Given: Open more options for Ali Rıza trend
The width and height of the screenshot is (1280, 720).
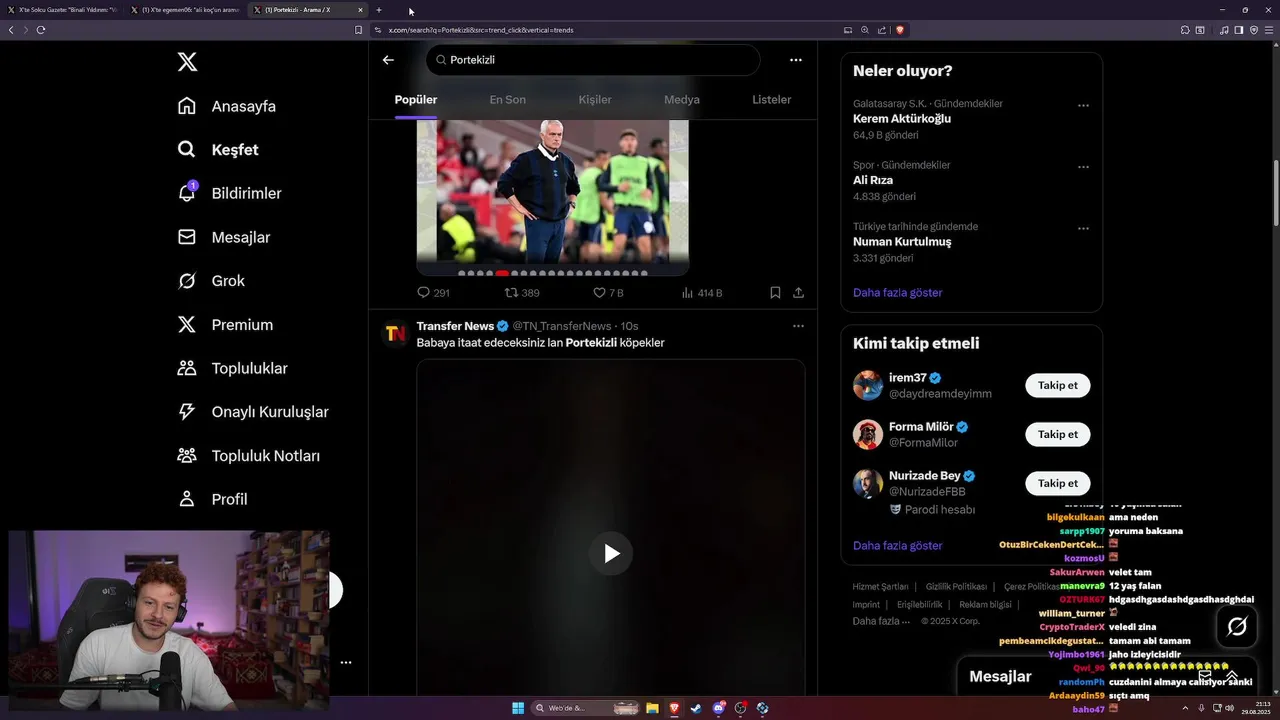Looking at the screenshot, I should [1083, 167].
